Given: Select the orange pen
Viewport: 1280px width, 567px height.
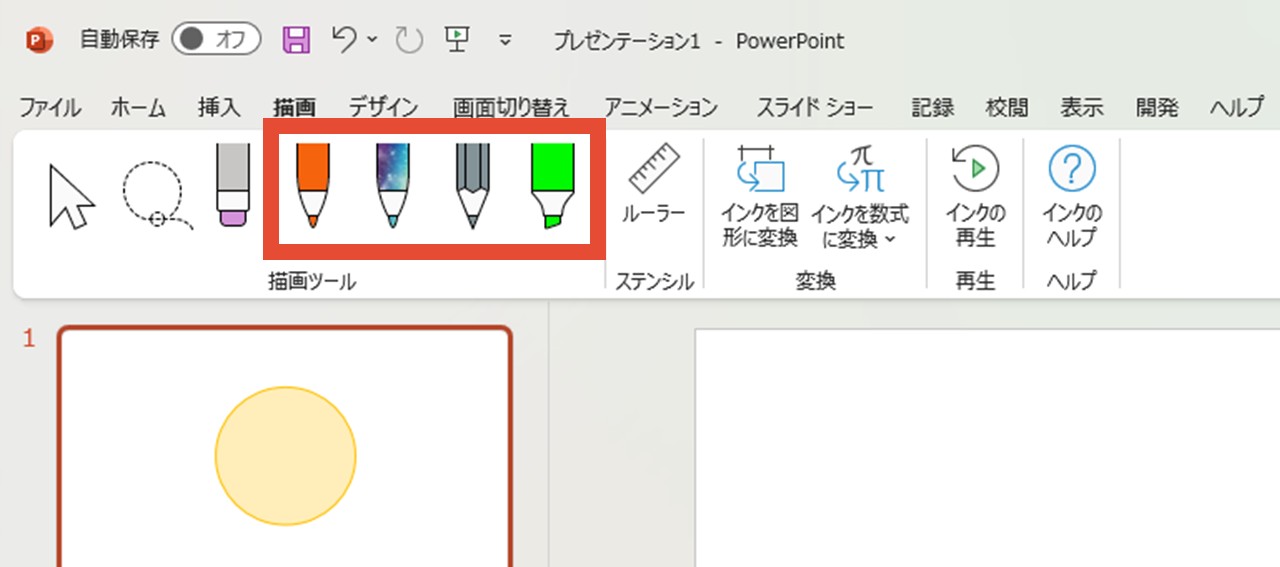Looking at the screenshot, I should (313, 186).
